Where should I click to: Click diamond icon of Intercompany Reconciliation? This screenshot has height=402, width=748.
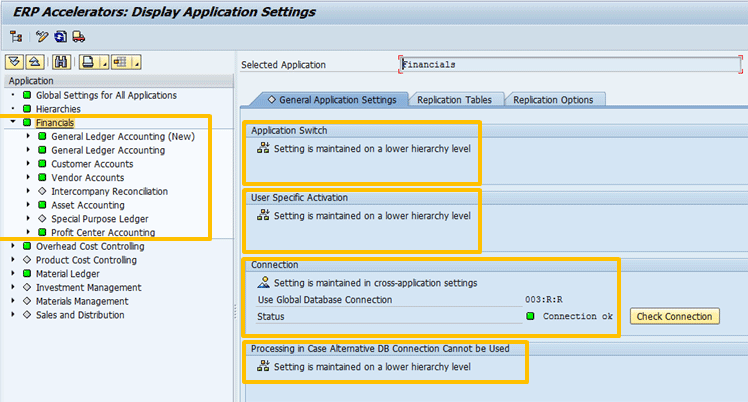[42, 191]
